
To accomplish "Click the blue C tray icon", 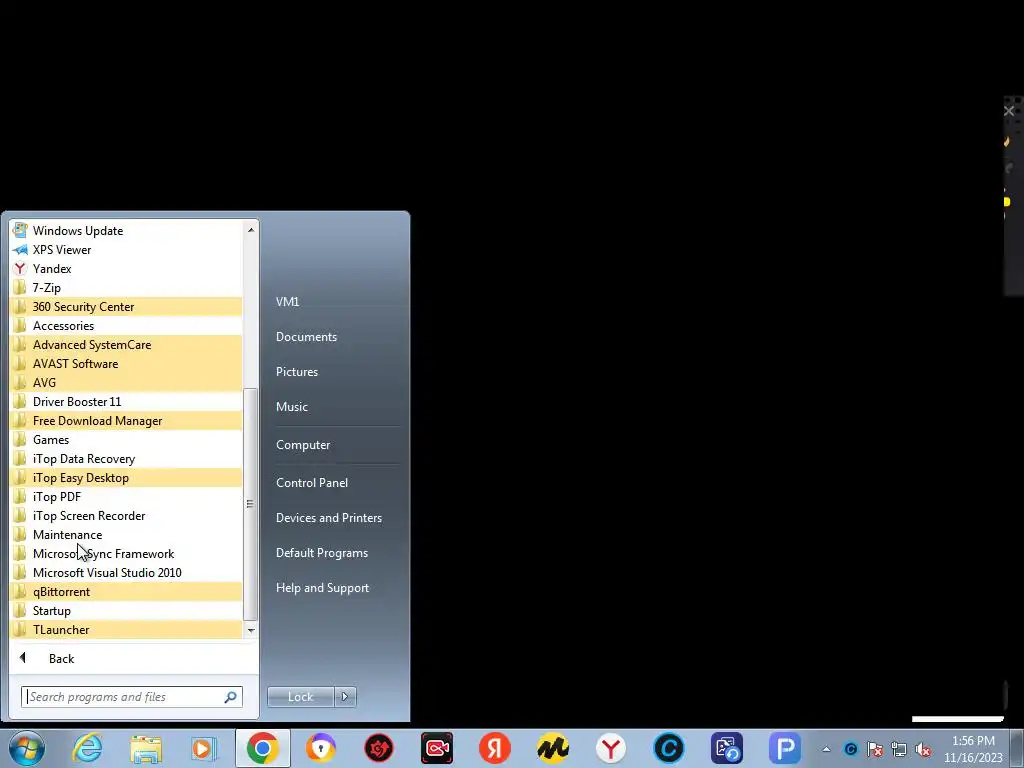I will point(850,749).
